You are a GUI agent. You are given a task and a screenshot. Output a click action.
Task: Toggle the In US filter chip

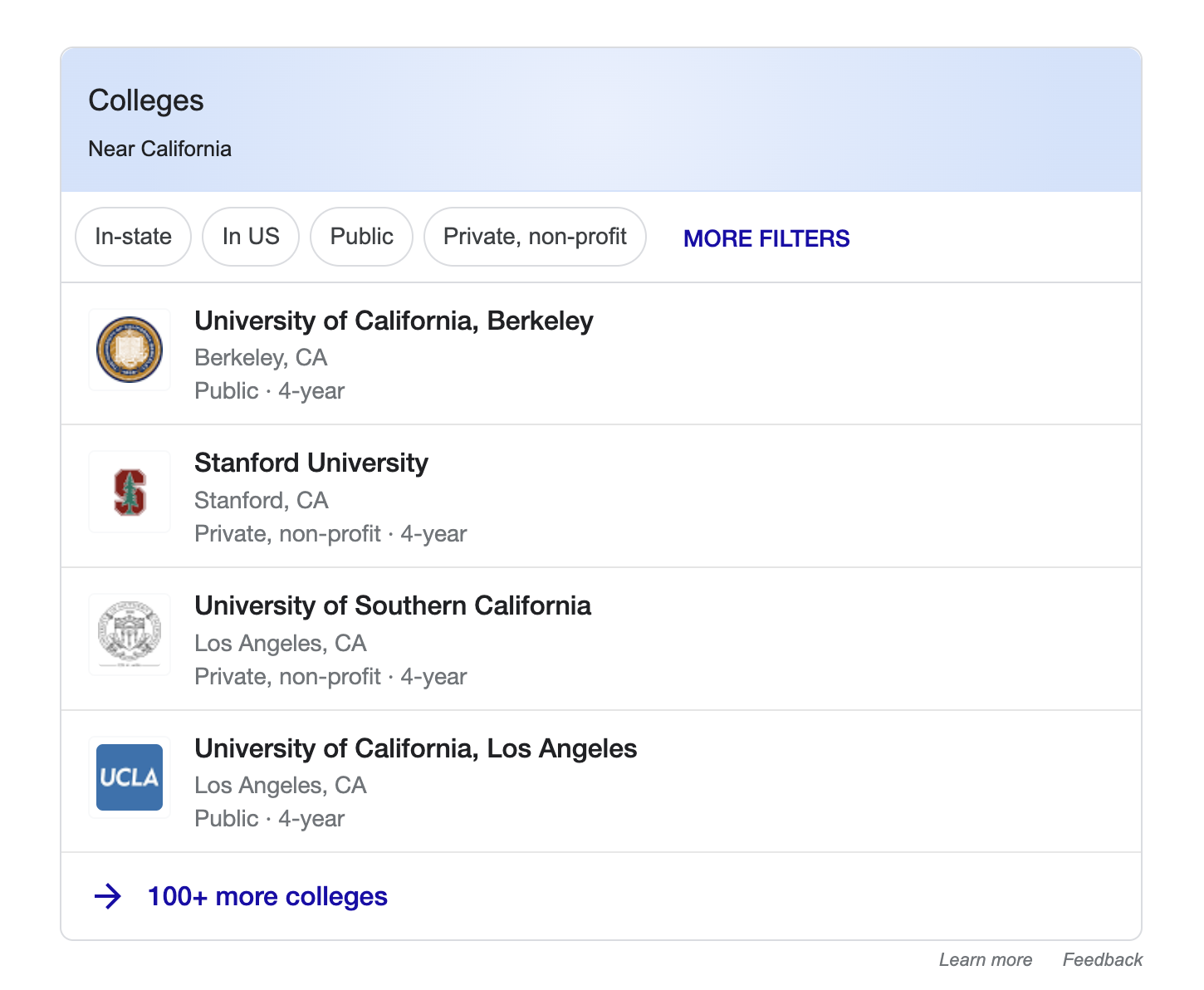click(x=251, y=237)
